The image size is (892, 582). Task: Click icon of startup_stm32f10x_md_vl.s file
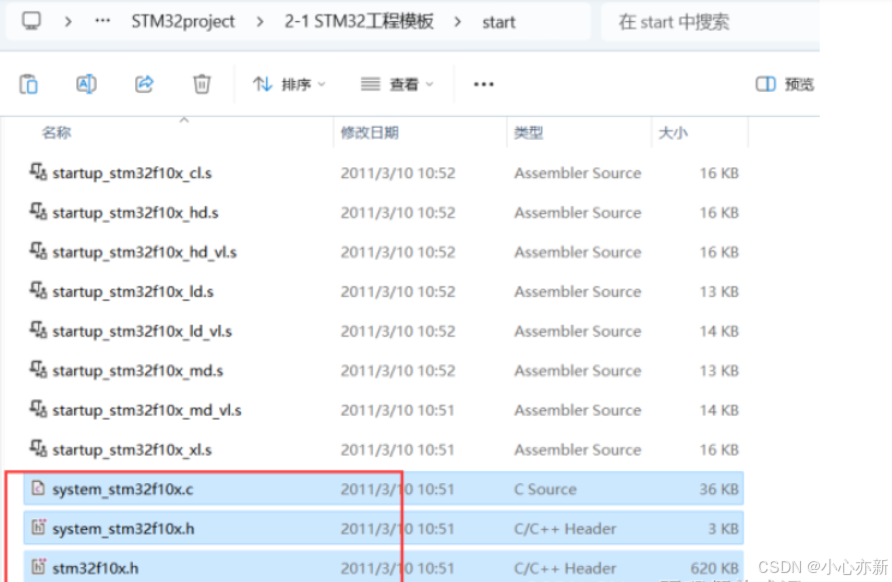(x=38, y=408)
